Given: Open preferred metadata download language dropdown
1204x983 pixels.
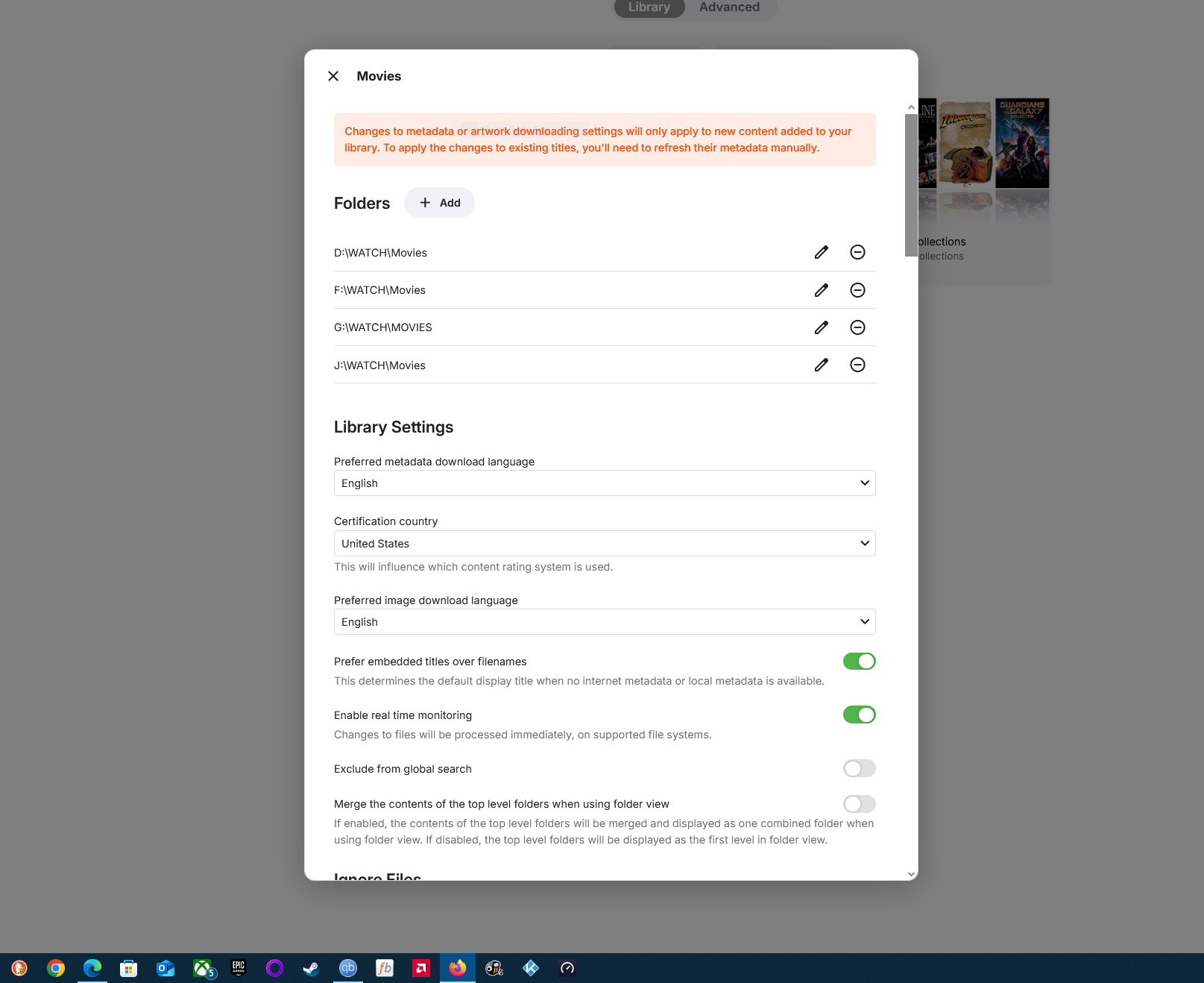Looking at the screenshot, I should [604, 483].
